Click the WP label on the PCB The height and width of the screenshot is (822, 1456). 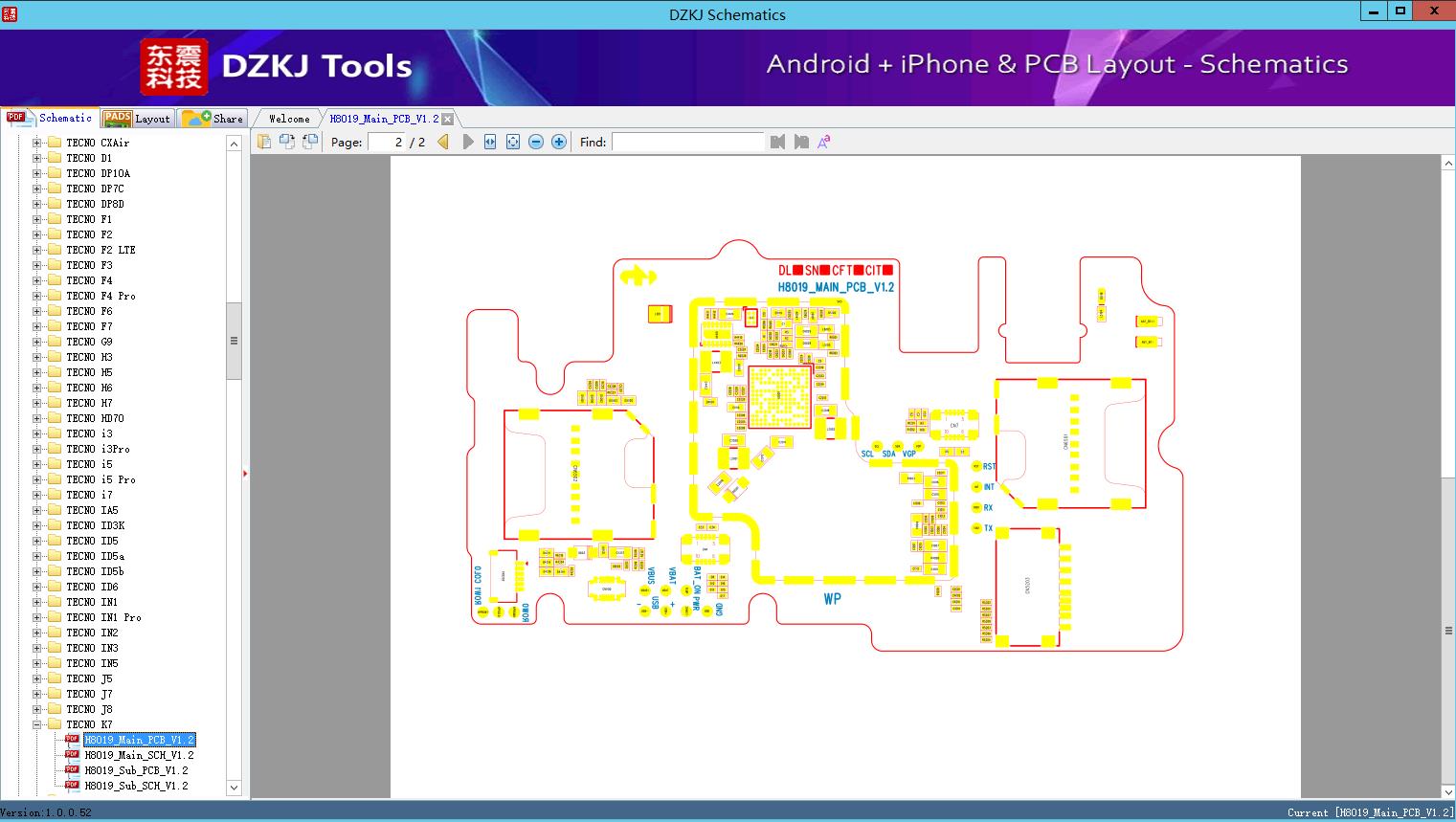click(832, 599)
